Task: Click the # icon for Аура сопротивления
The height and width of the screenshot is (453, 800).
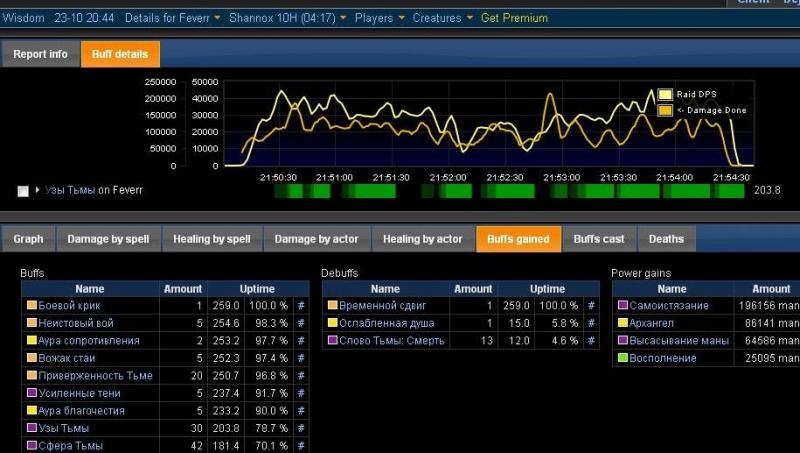Action: tap(301, 340)
